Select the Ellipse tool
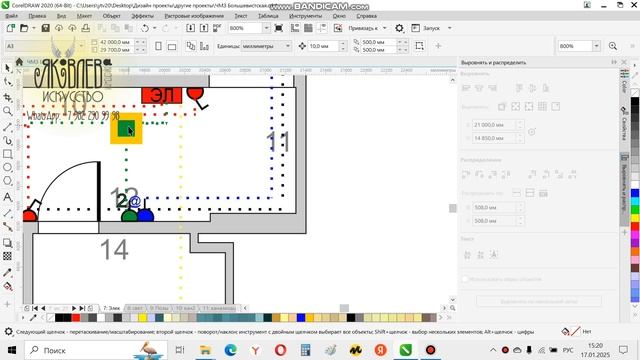Viewport: 640px width, 360px height. point(7,167)
